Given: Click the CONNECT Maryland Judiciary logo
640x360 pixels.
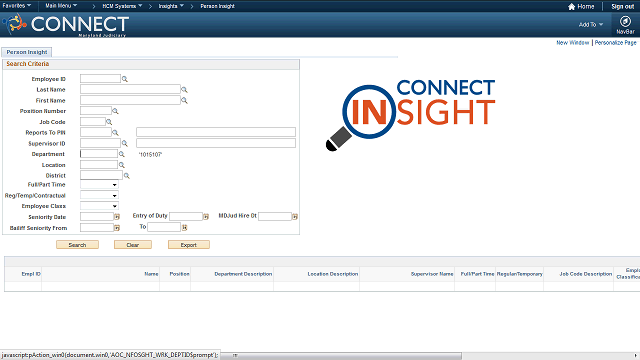Looking at the screenshot, I should point(66,25).
